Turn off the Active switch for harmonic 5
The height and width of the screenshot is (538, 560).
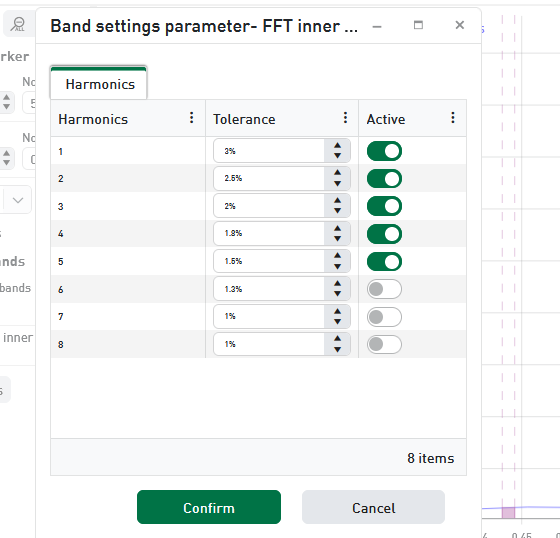tap(384, 261)
